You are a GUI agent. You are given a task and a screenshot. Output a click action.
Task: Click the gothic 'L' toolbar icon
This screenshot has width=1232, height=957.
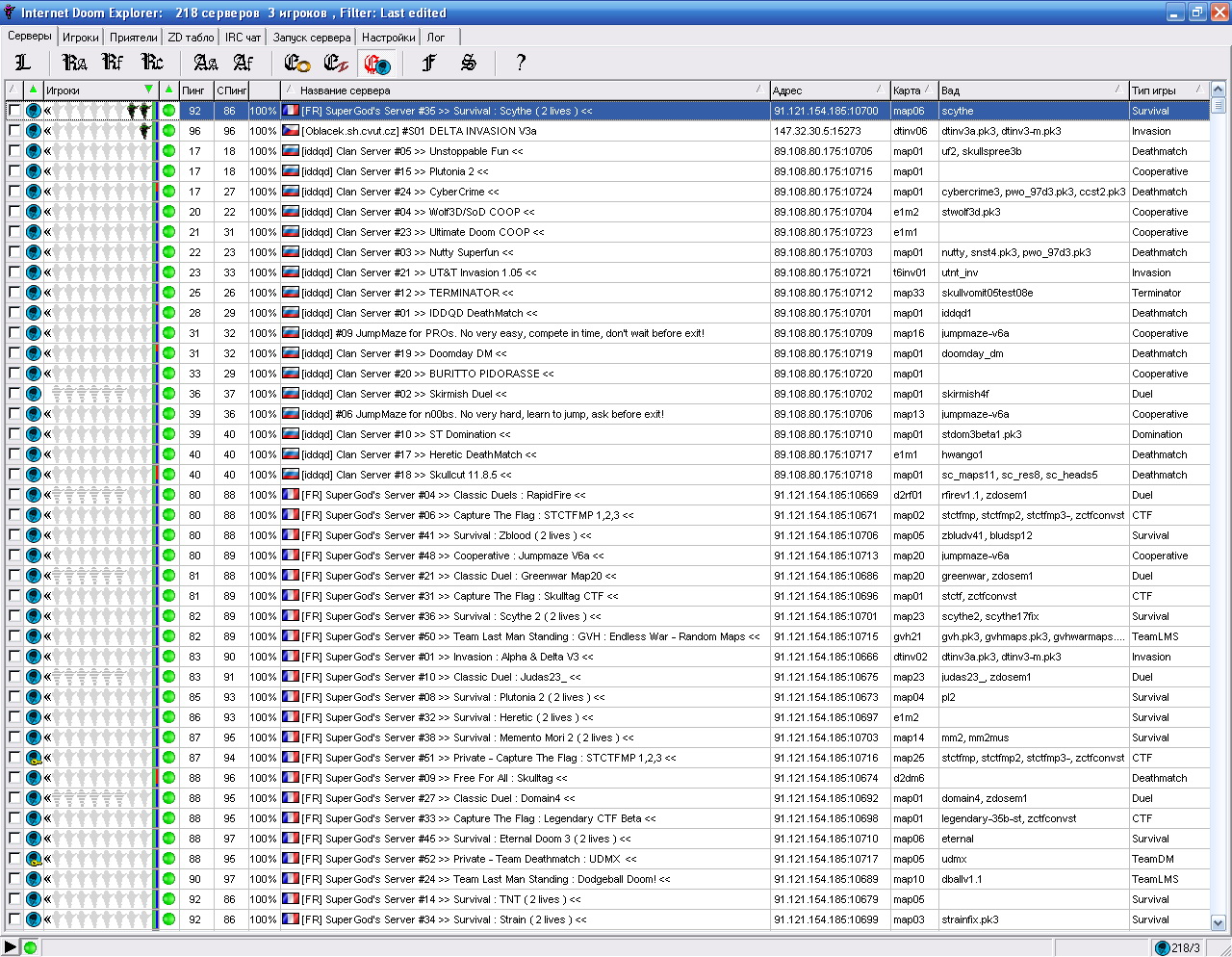tap(23, 63)
